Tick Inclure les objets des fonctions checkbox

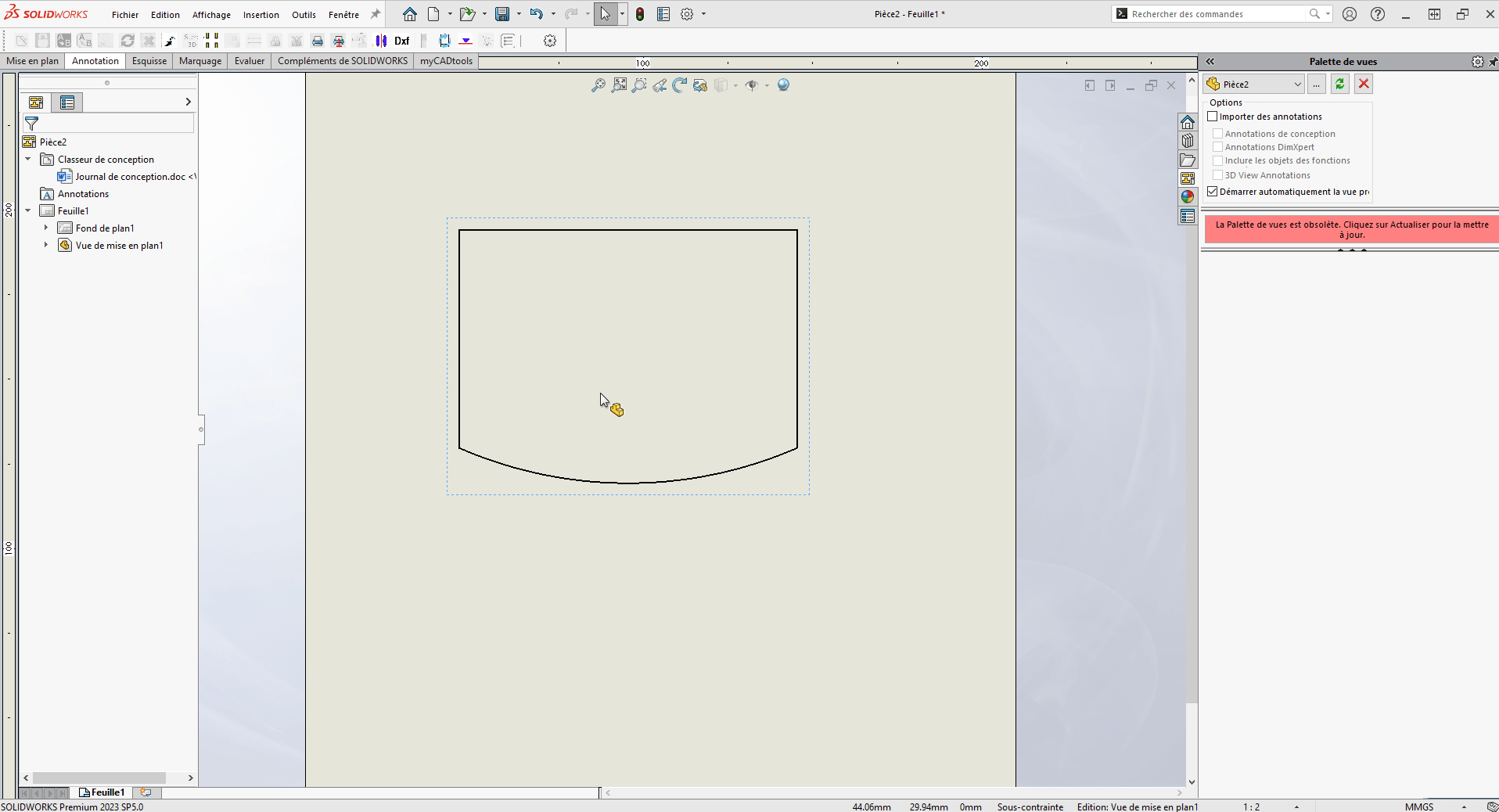1217,160
